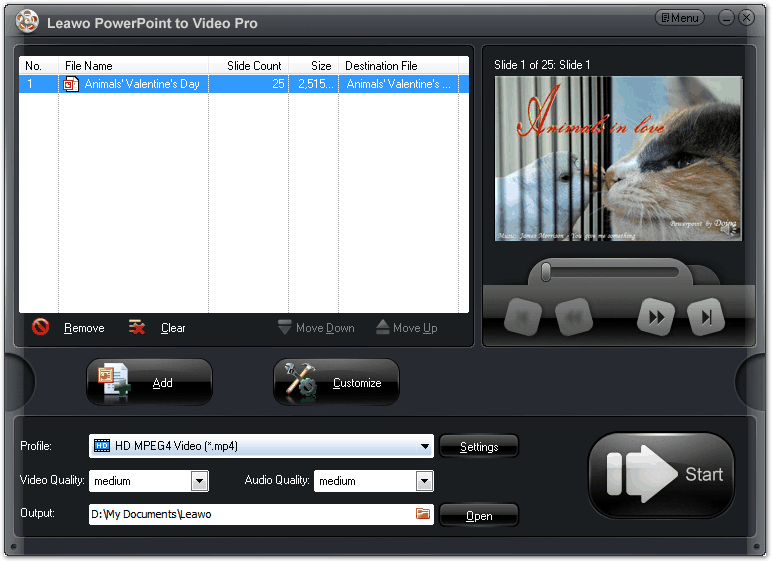Open the Menu button in title bar
This screenshot has width=772, height=561.
(x=680, y=18)
